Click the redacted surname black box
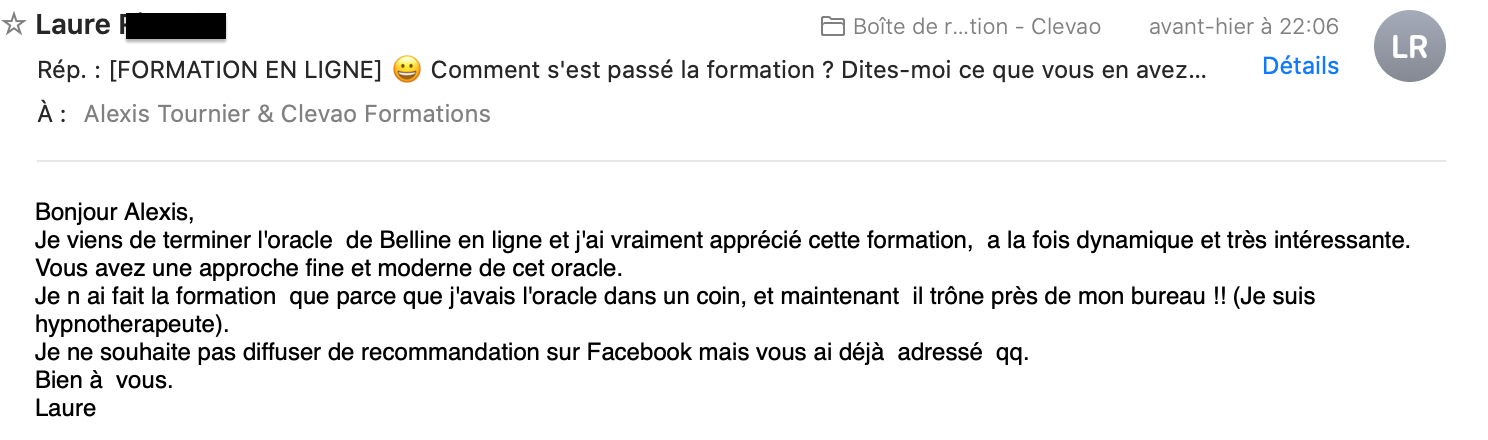Image resolution: width=1488 pixels, height=440 pixels. (x=175, y=25)
